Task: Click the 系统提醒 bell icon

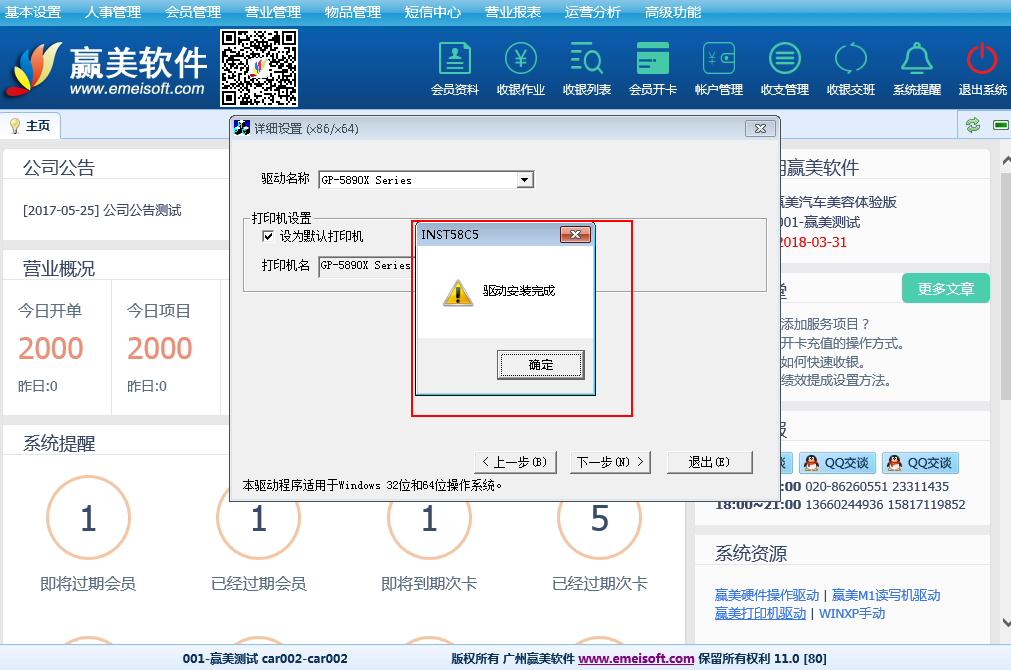Action: pyautogui.click(x=916, y=60)
